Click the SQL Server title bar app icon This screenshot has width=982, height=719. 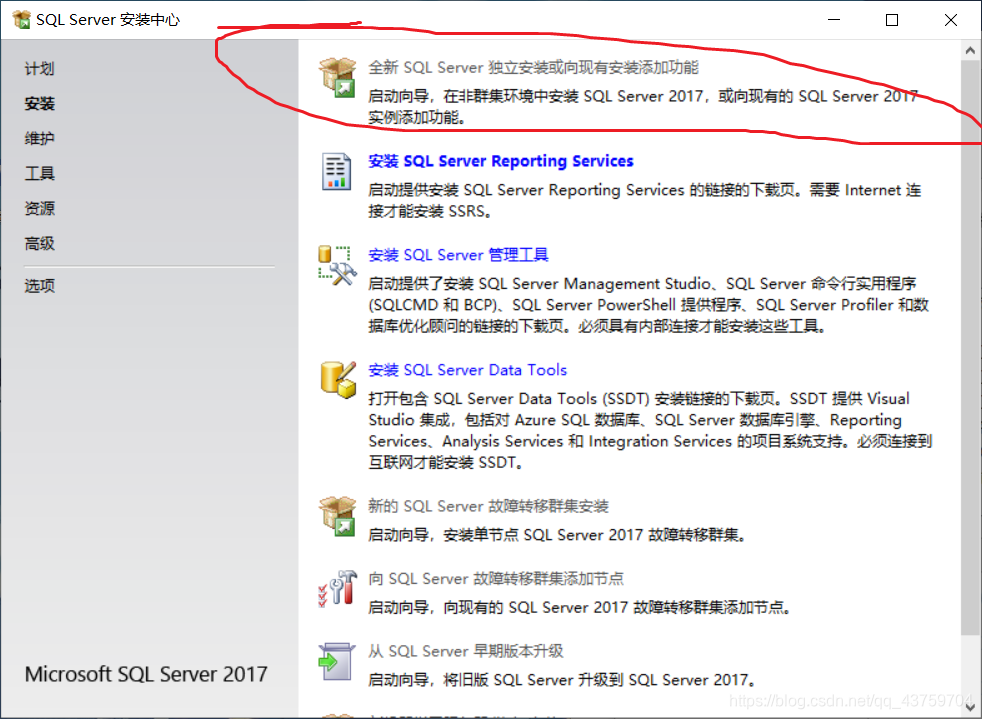point(21,19)
